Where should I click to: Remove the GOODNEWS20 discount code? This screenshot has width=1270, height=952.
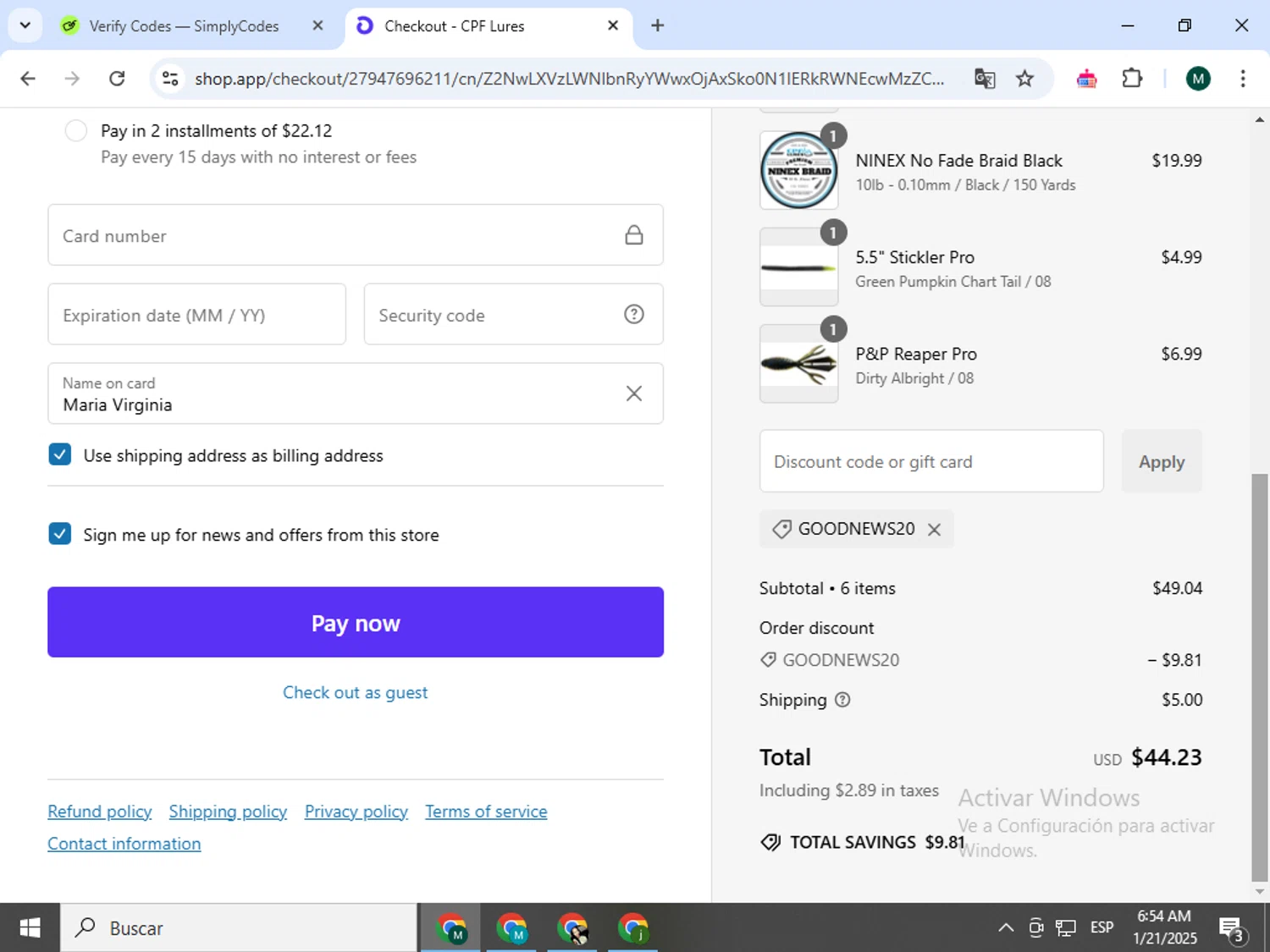(x=934, y=529)
